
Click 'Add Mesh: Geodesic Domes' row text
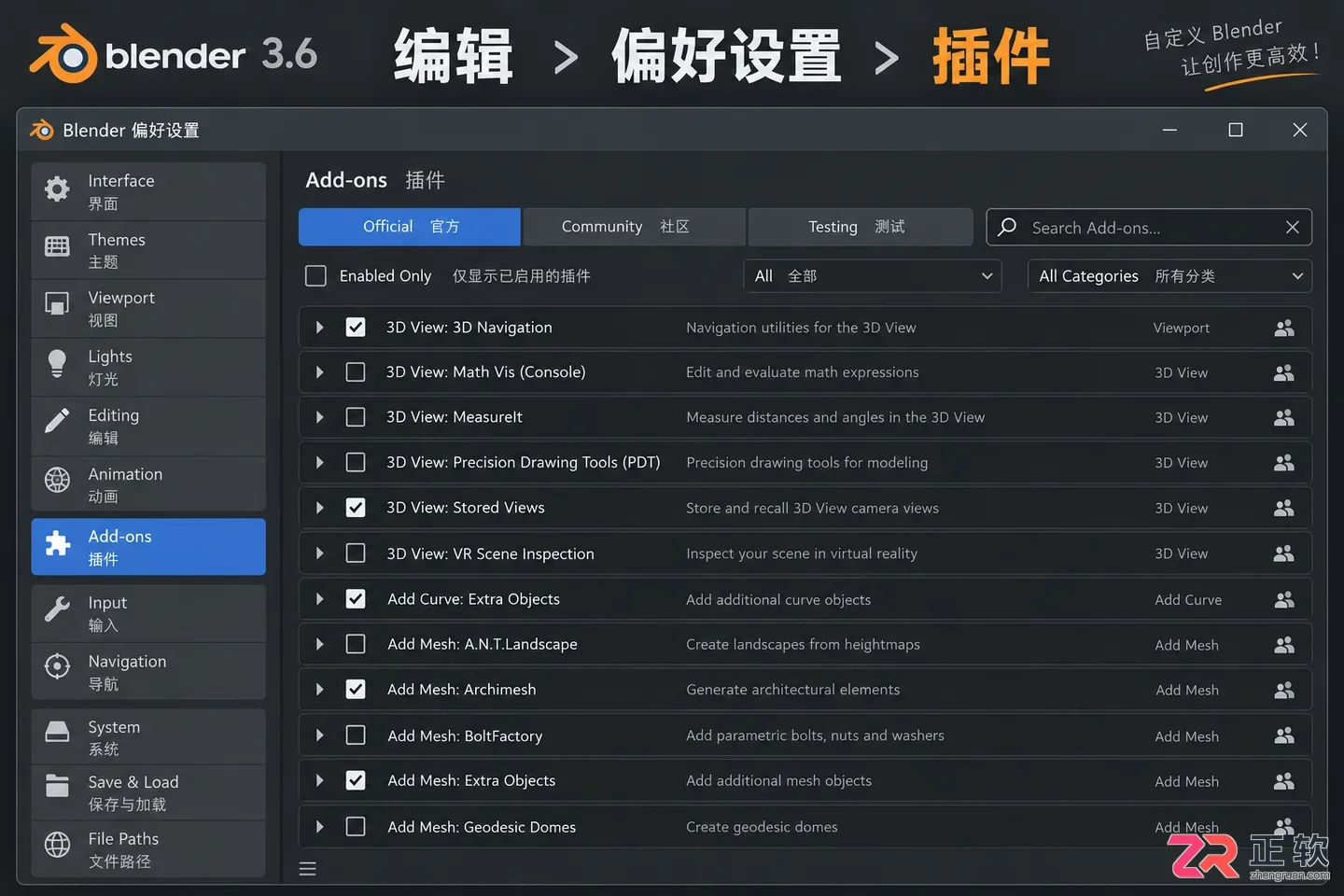click(482, 827)
